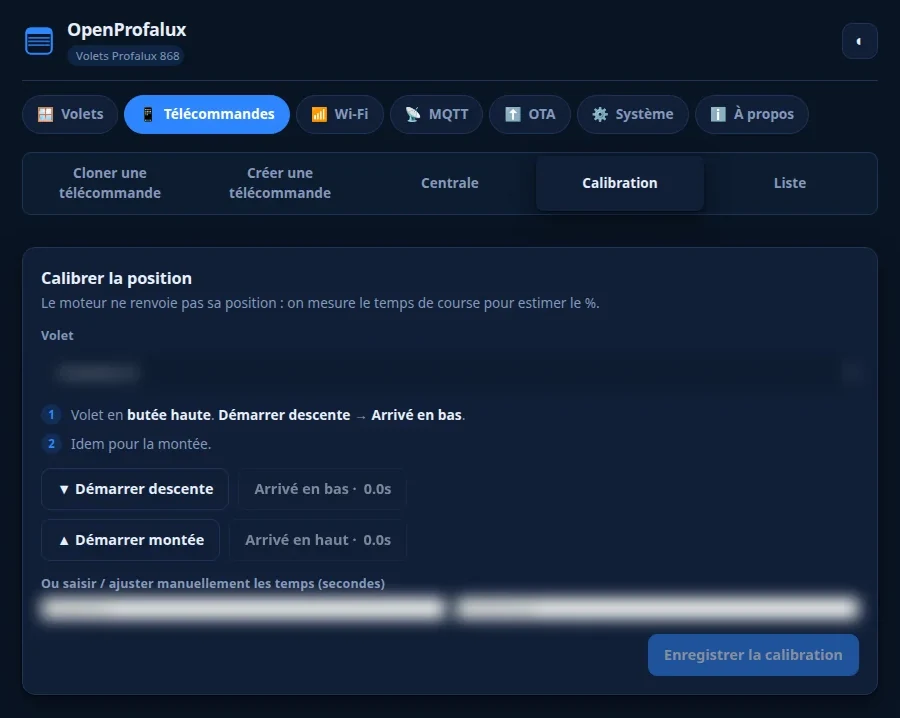Open the Volet selection dropdown

pos(450,372)
